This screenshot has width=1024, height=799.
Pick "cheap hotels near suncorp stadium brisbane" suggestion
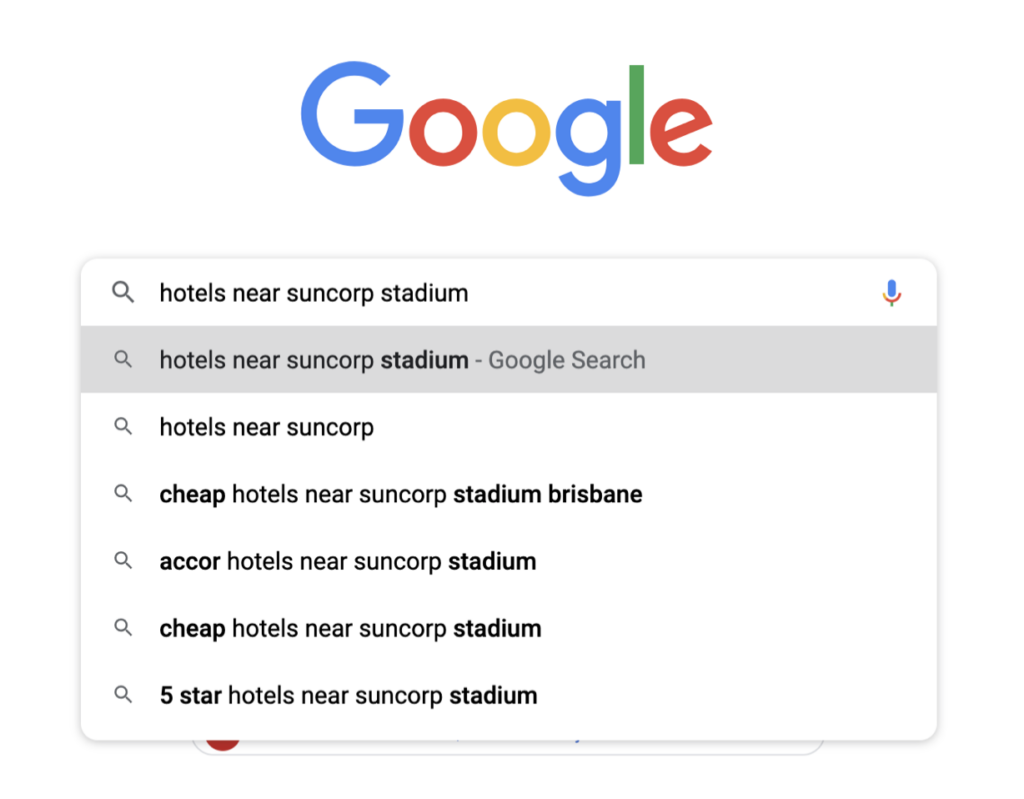(400, 494)
